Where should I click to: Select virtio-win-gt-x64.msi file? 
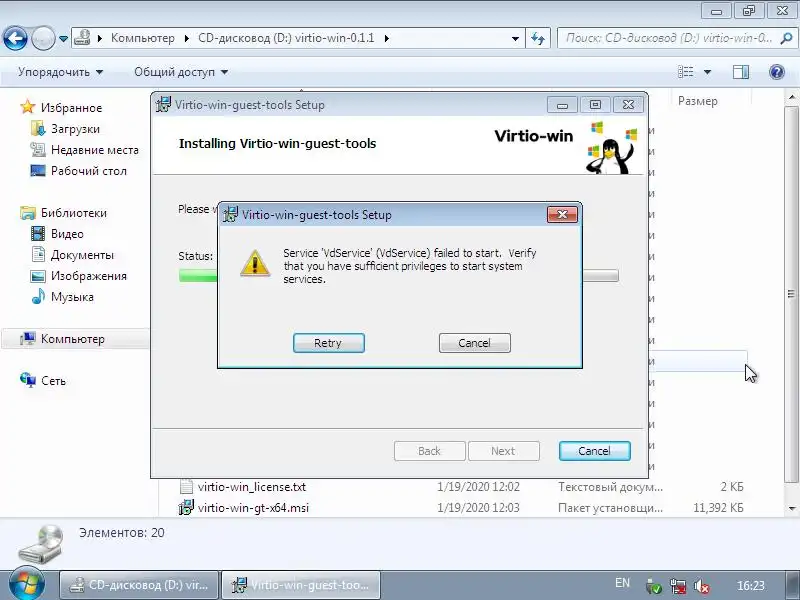pyautogui.click(x=254, y=508)
